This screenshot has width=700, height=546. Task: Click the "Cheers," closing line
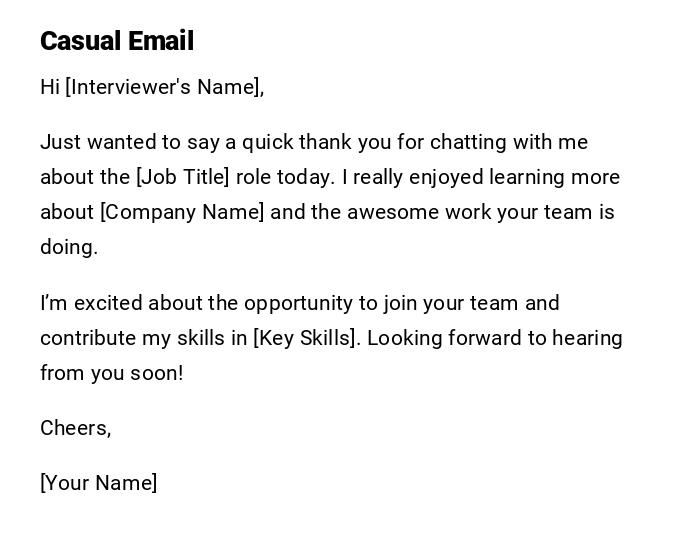click(x=76, y=428)
